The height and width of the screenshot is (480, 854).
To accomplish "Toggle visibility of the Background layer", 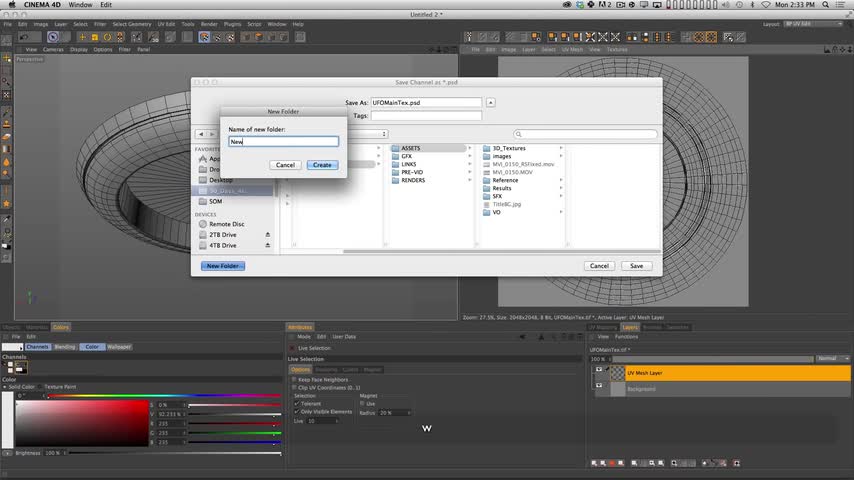I will tap(599, 386).
